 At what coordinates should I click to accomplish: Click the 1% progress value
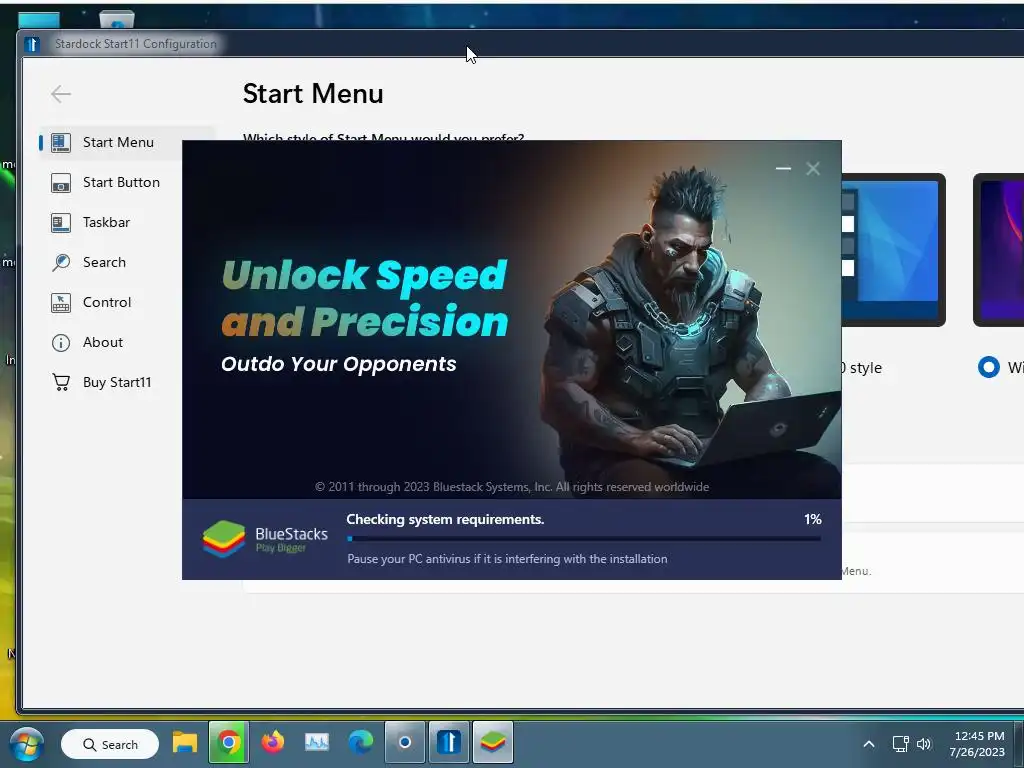pos(812,519)
